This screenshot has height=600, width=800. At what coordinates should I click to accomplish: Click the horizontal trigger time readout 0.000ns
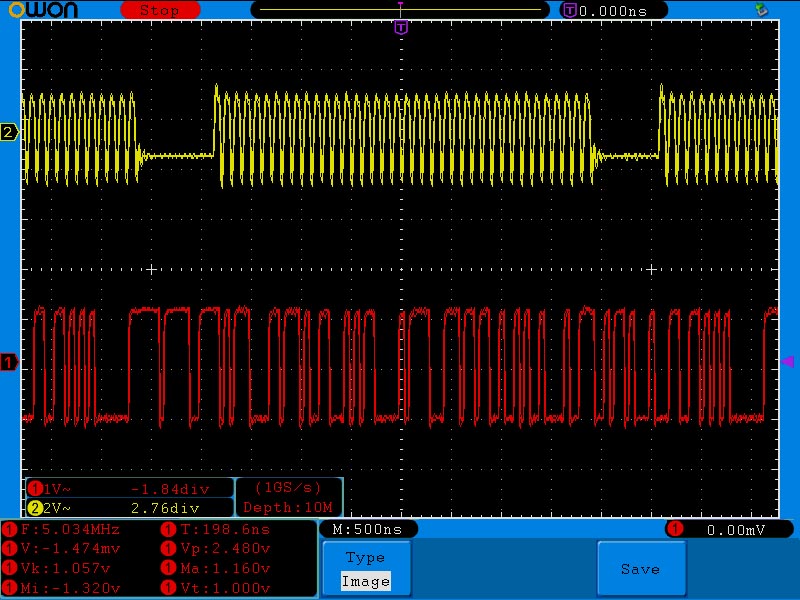coord(613,11)
